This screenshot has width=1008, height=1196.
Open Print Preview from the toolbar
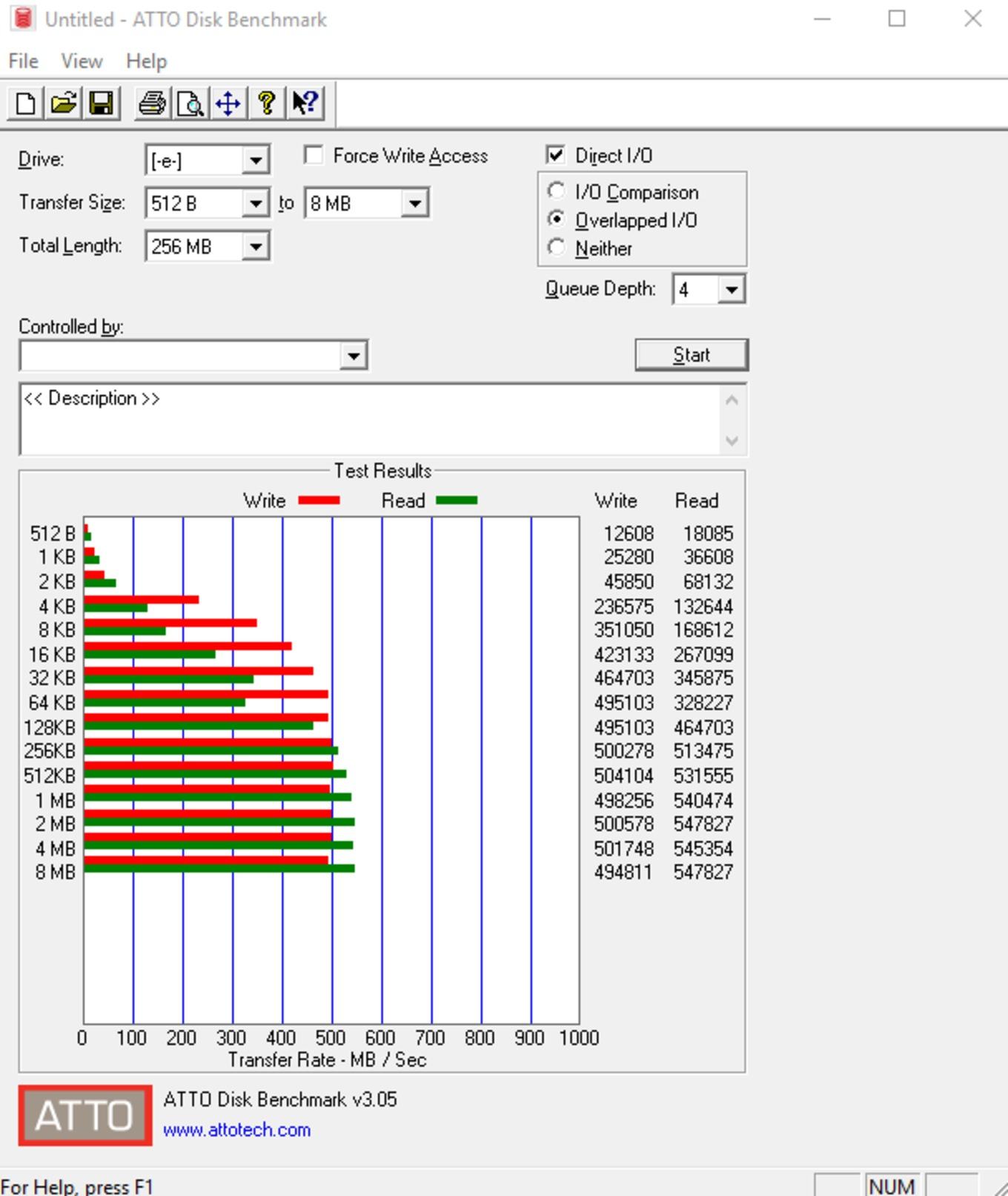point(190,103)
